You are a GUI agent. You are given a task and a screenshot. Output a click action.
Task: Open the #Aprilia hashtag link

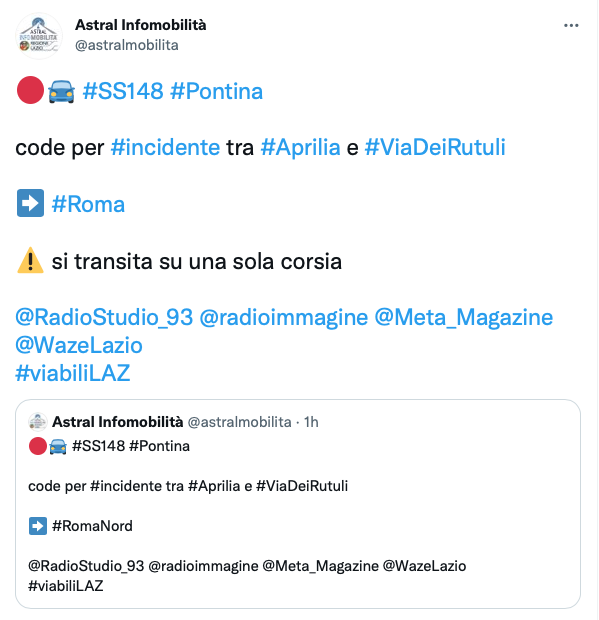tap(300, 147)
